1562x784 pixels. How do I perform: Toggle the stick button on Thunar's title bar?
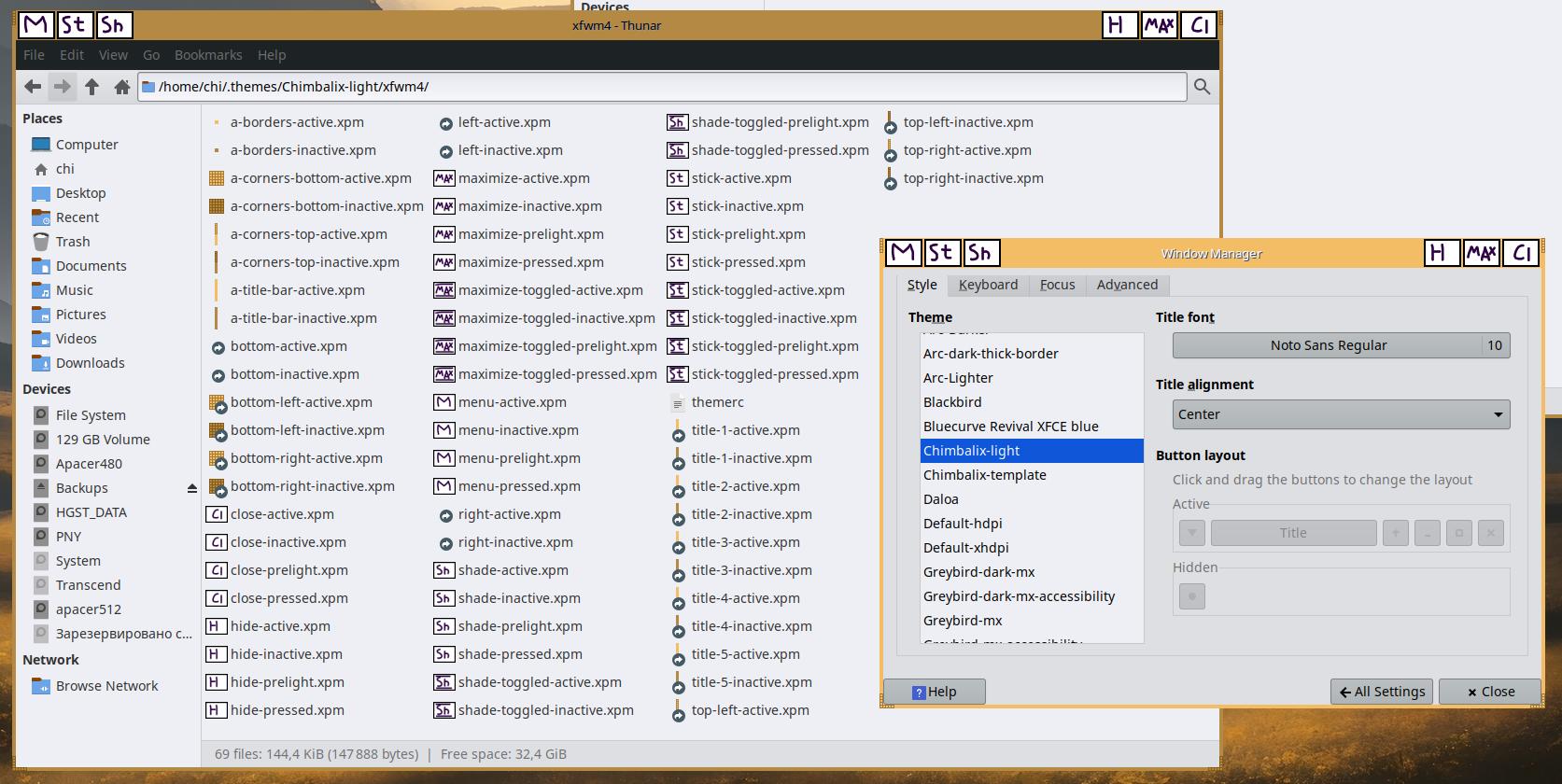(74, 25)
